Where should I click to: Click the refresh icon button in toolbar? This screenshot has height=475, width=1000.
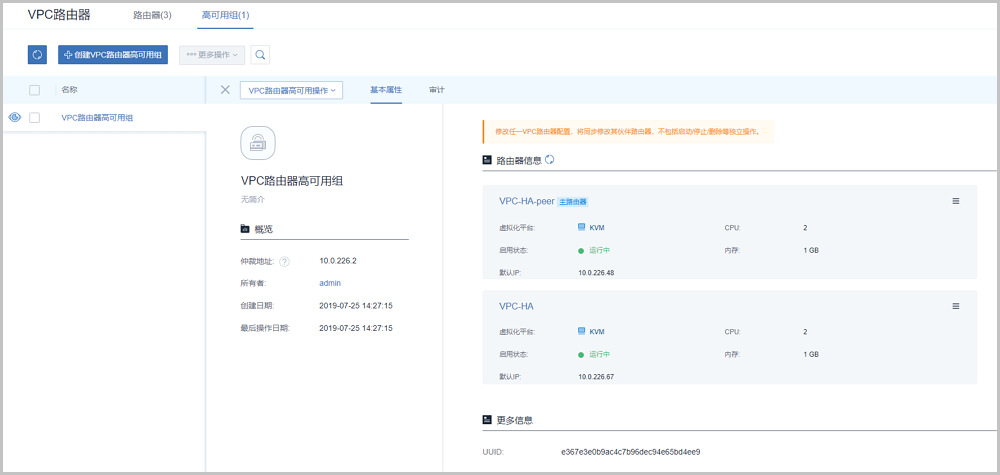point(37,55)
